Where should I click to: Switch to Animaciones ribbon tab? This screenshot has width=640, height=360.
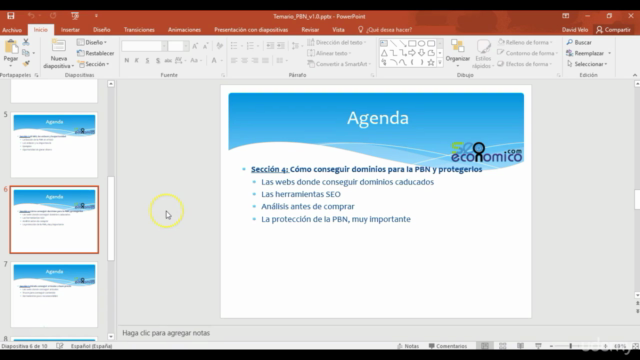point(184,30)
